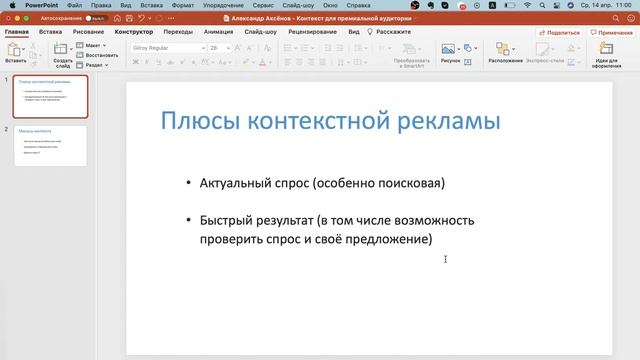The height and width of the screenshot is (360, 640).
Task: Click the search magnifier in PowerPoint title bar
Action: (616, 18)
